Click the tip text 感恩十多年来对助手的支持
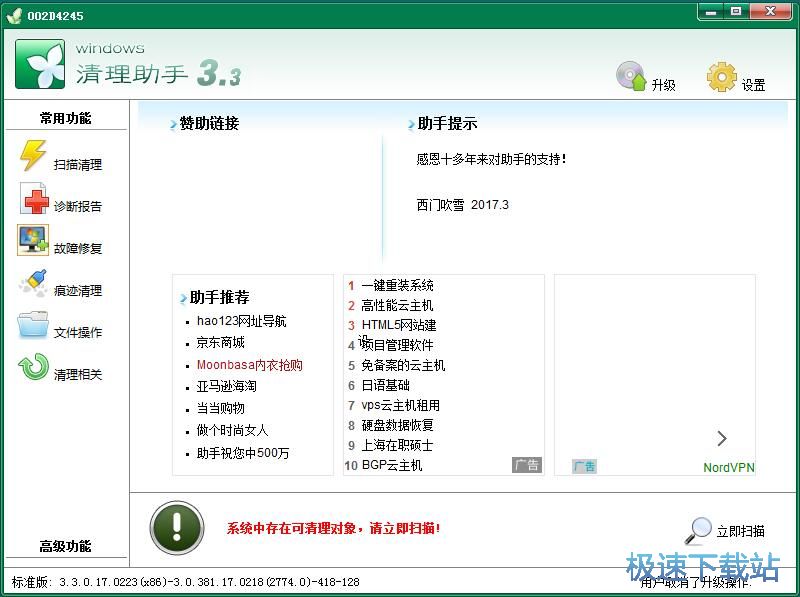Viewport: 800px width, 597px height. 491,159
